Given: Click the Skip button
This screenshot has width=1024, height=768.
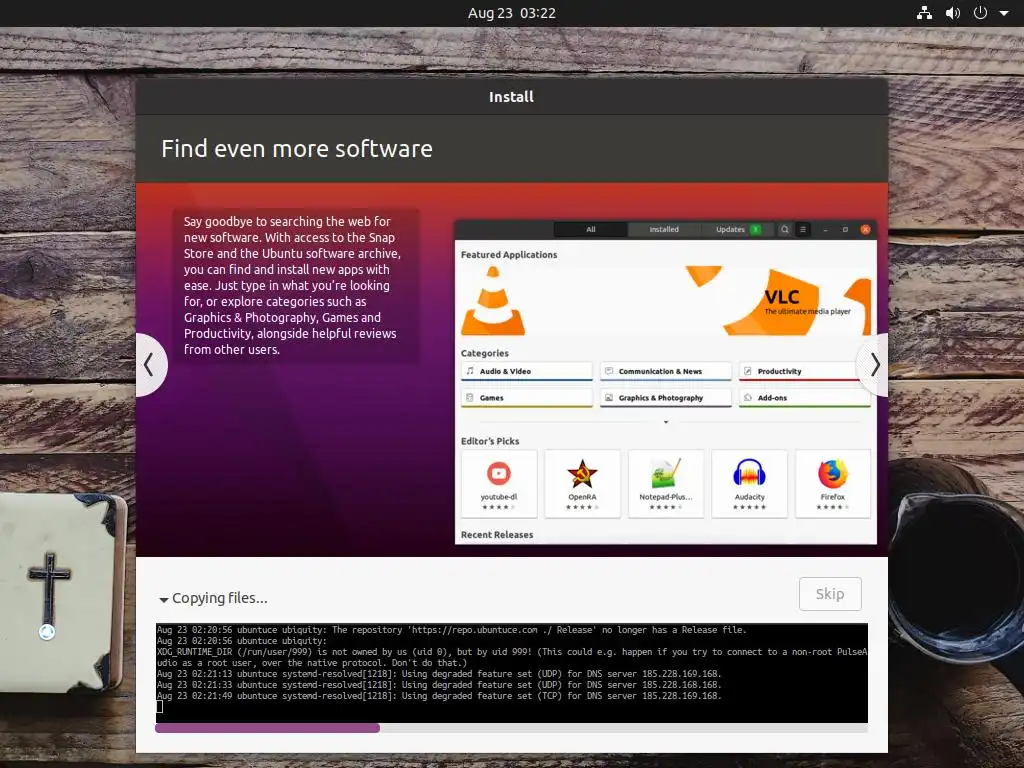Looking at the screenshot, I should click(x=830, y=594).
